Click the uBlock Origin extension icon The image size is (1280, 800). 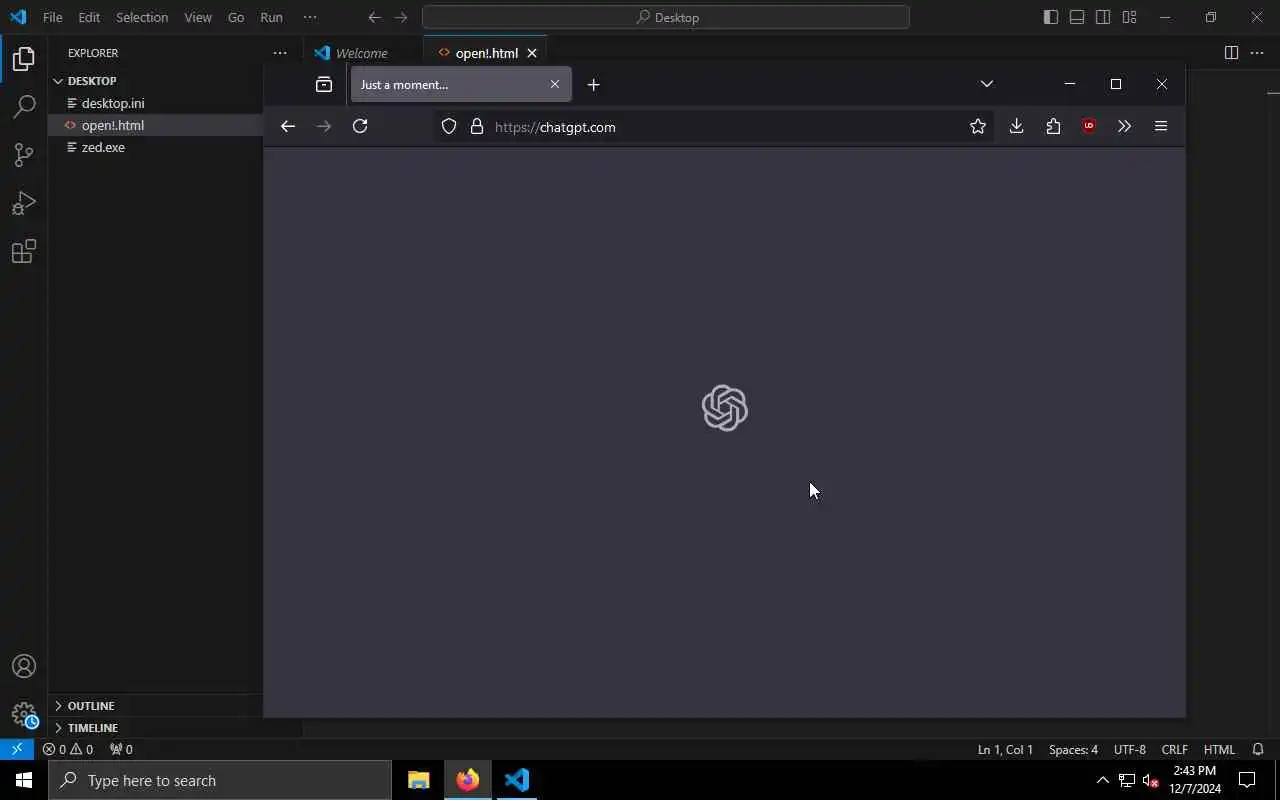pos(1089,126)
